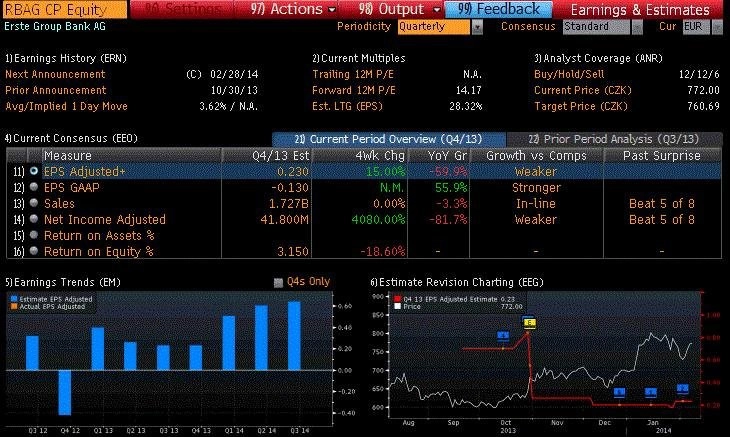730x437 pixels.
Task: Click the Prior Announcement date 10/30/13
Action: click(234, 90)
